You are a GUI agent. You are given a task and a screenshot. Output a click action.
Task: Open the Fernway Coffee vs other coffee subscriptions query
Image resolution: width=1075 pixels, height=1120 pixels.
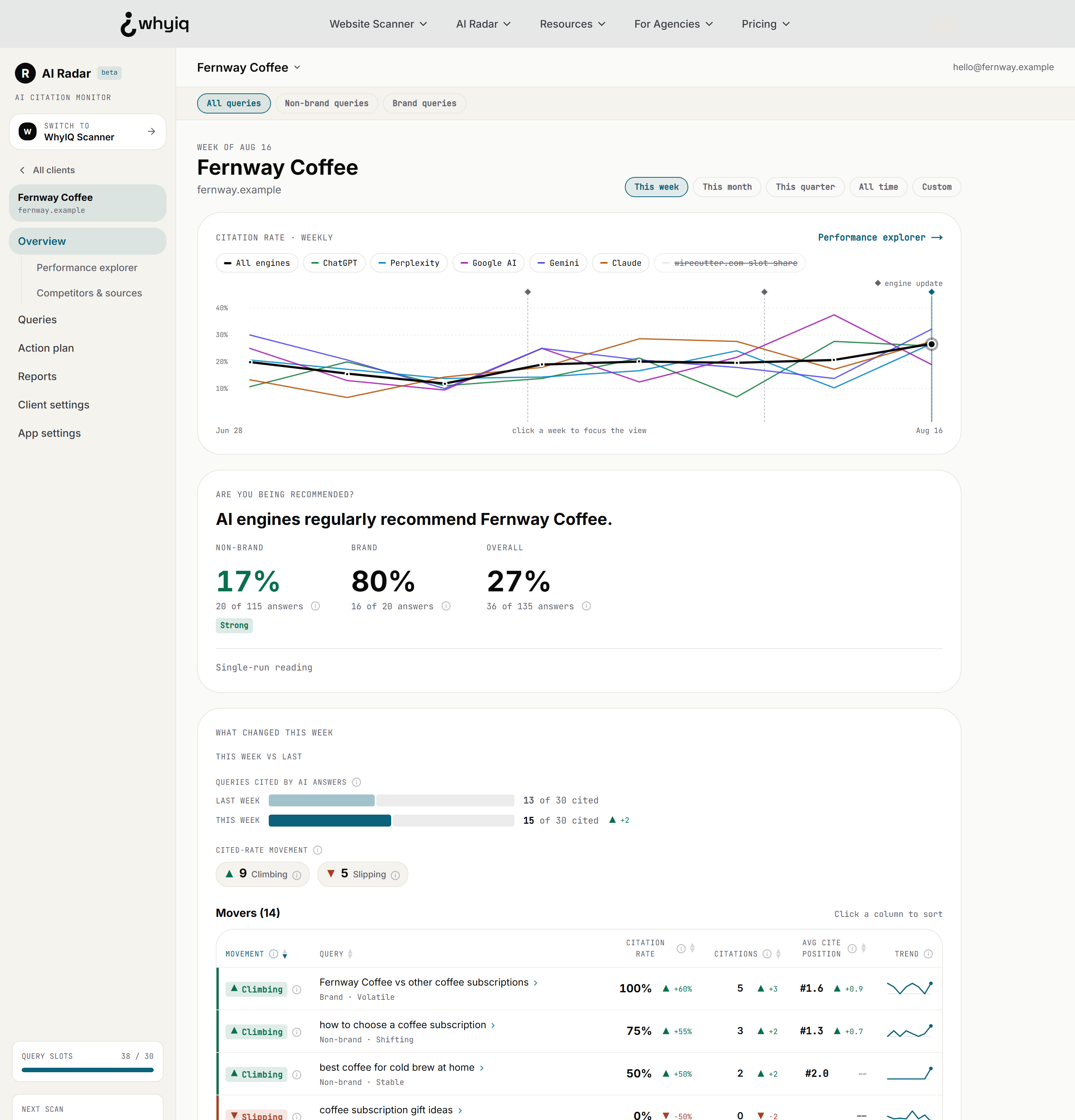pyautogui.click(x=429, y=982)
